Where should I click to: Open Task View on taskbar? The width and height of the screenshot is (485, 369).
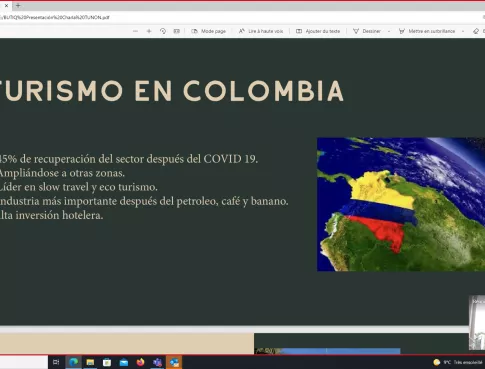56,362
